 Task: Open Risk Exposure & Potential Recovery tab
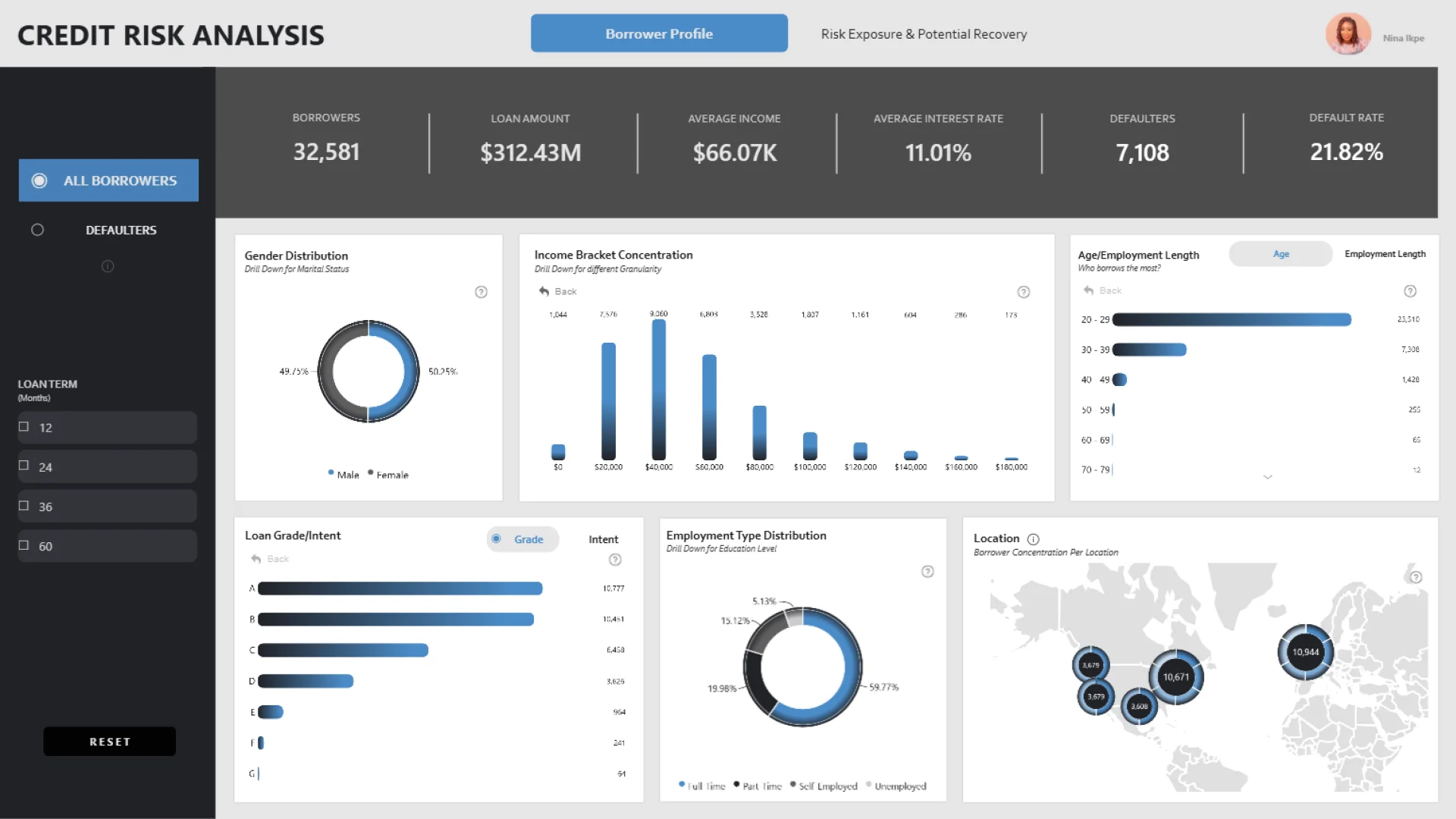pos(924,34)
